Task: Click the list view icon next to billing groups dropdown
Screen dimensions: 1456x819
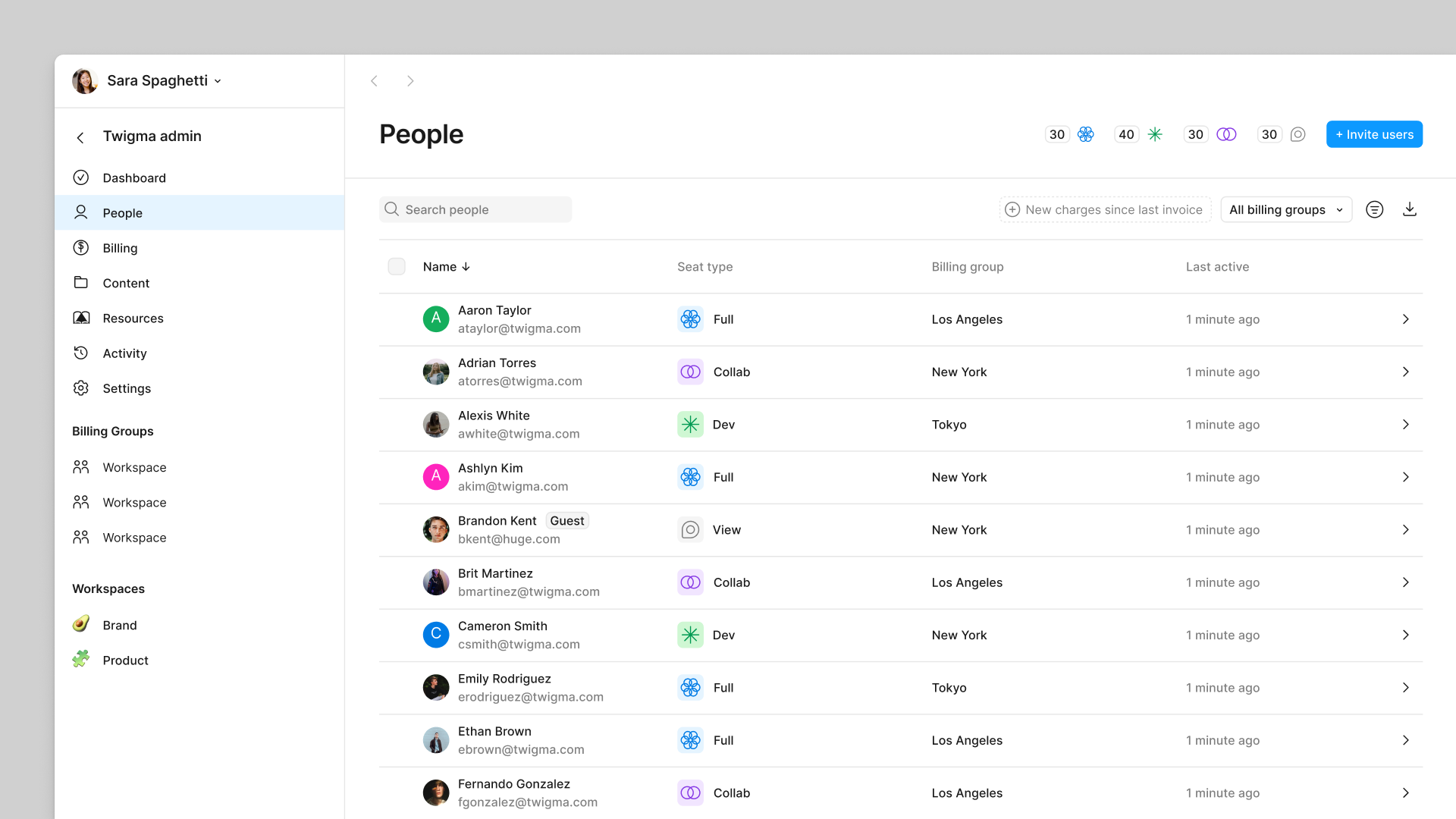Action: click(x=1375, y=209)
